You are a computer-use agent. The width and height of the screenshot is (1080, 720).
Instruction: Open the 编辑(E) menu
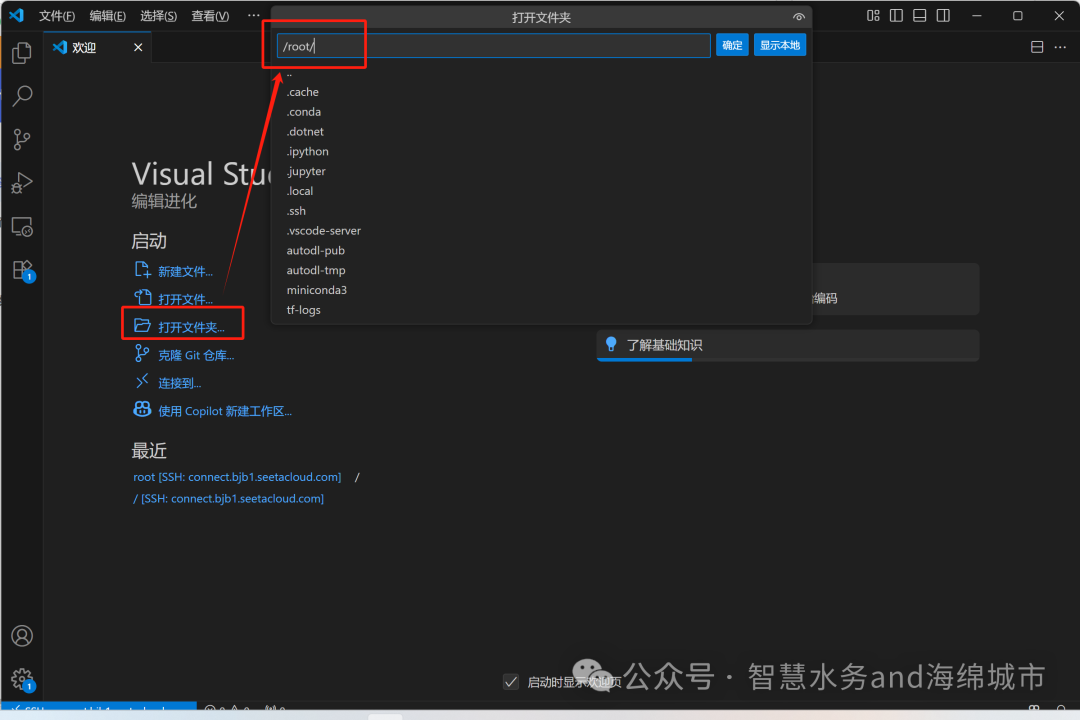pos(107,16)
